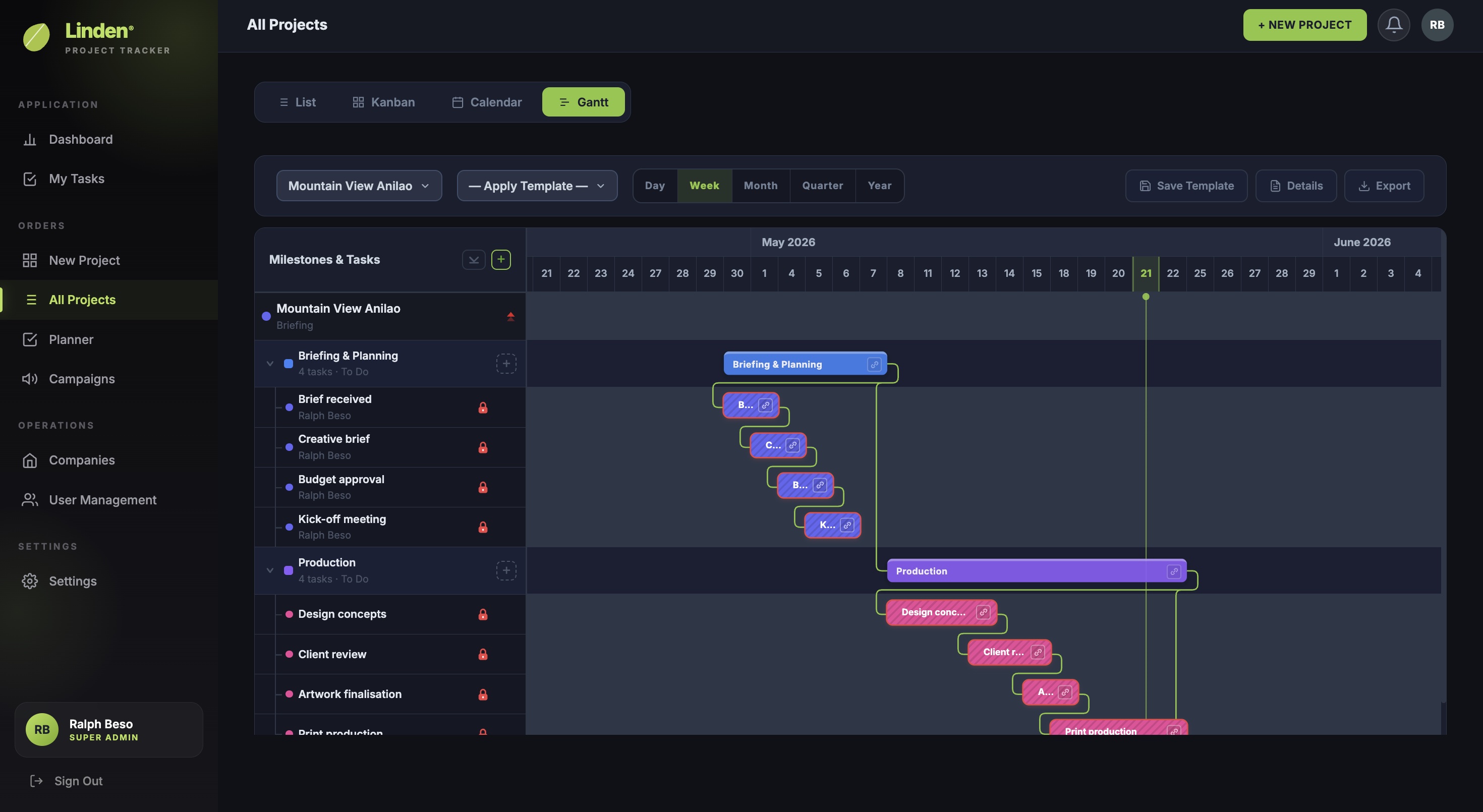Add a task to Briefing & Planning milestone
The height and width of the screenshot is (812, 1483).
[x=506, y=363]
